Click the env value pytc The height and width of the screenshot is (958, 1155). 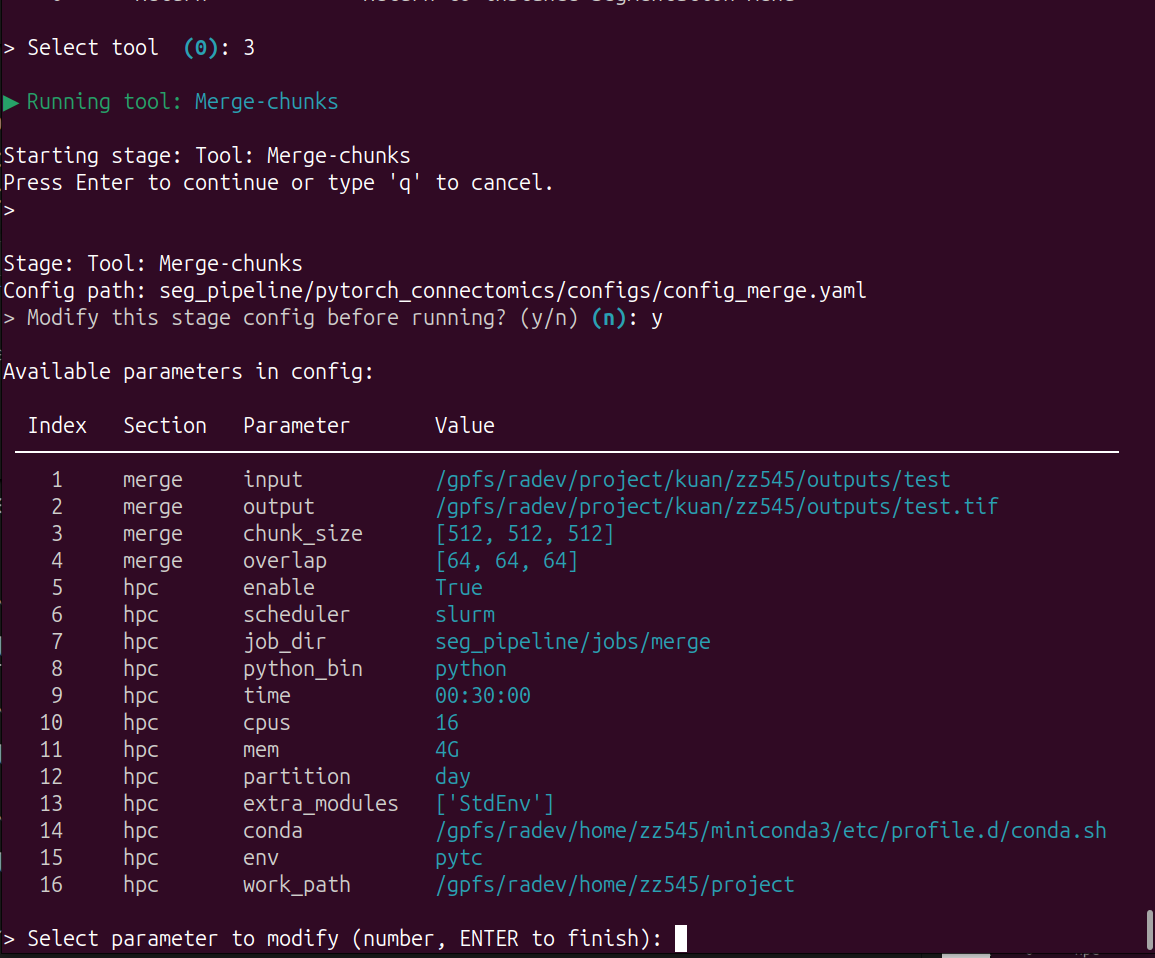coord(458,858)
